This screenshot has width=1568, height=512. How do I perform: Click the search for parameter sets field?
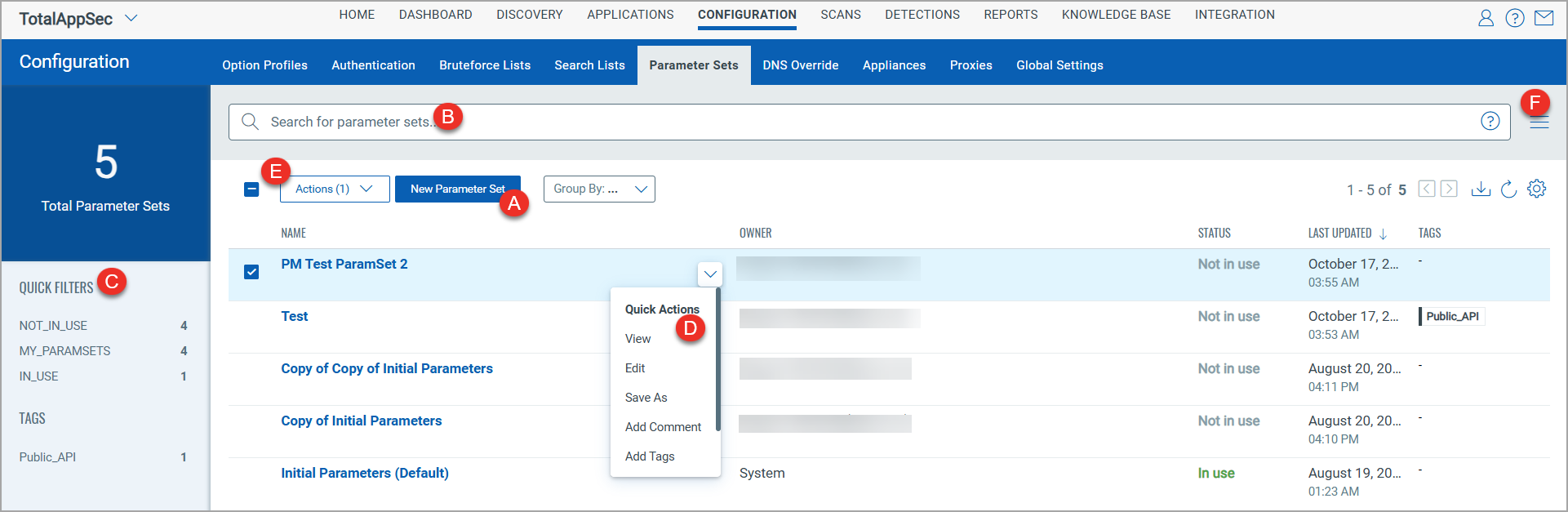point(816,122)
